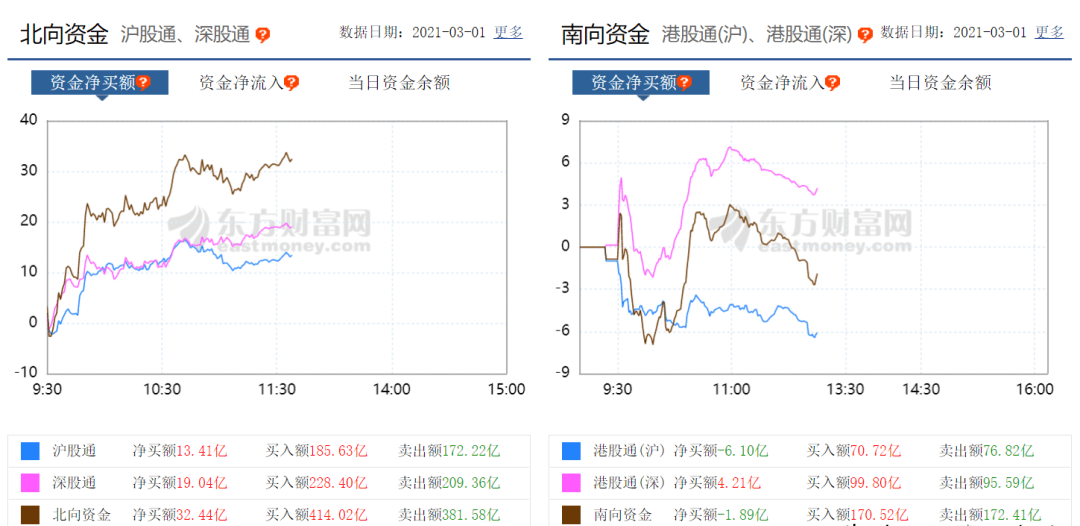Select 当日资金余额 tab under 北向资金
The image size is (1080, 526).
click(399, 83)
